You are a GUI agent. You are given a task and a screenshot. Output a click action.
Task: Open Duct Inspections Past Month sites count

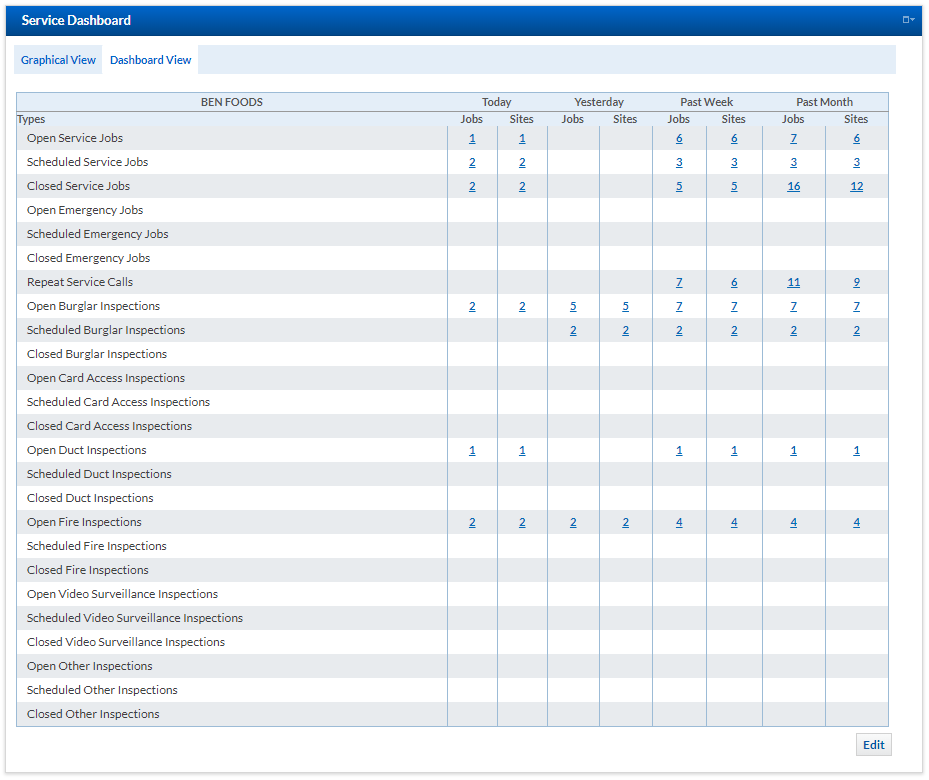coord(856,450)
